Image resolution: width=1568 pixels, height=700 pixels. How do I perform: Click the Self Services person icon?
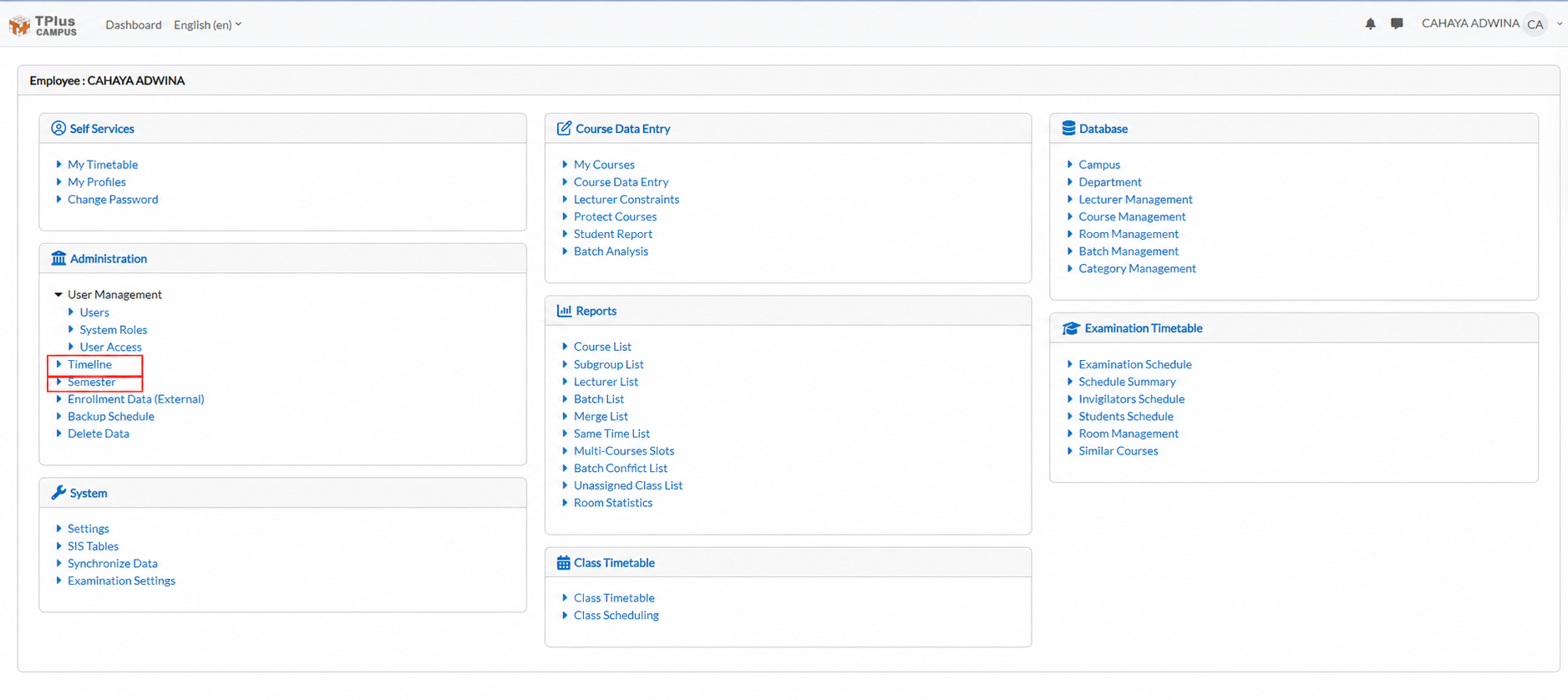58,128
